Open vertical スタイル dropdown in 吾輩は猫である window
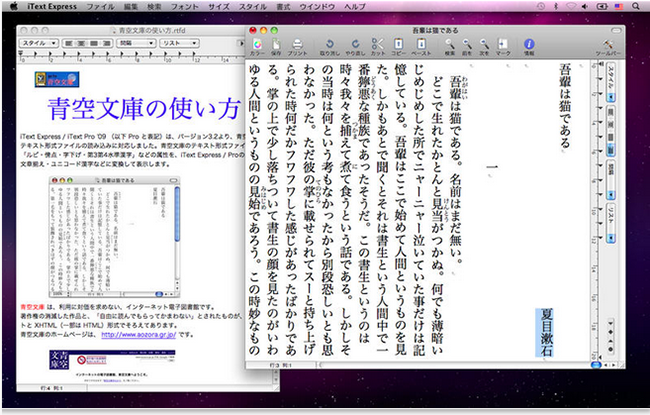Screen dimensions: 650x415 (611, 82)
